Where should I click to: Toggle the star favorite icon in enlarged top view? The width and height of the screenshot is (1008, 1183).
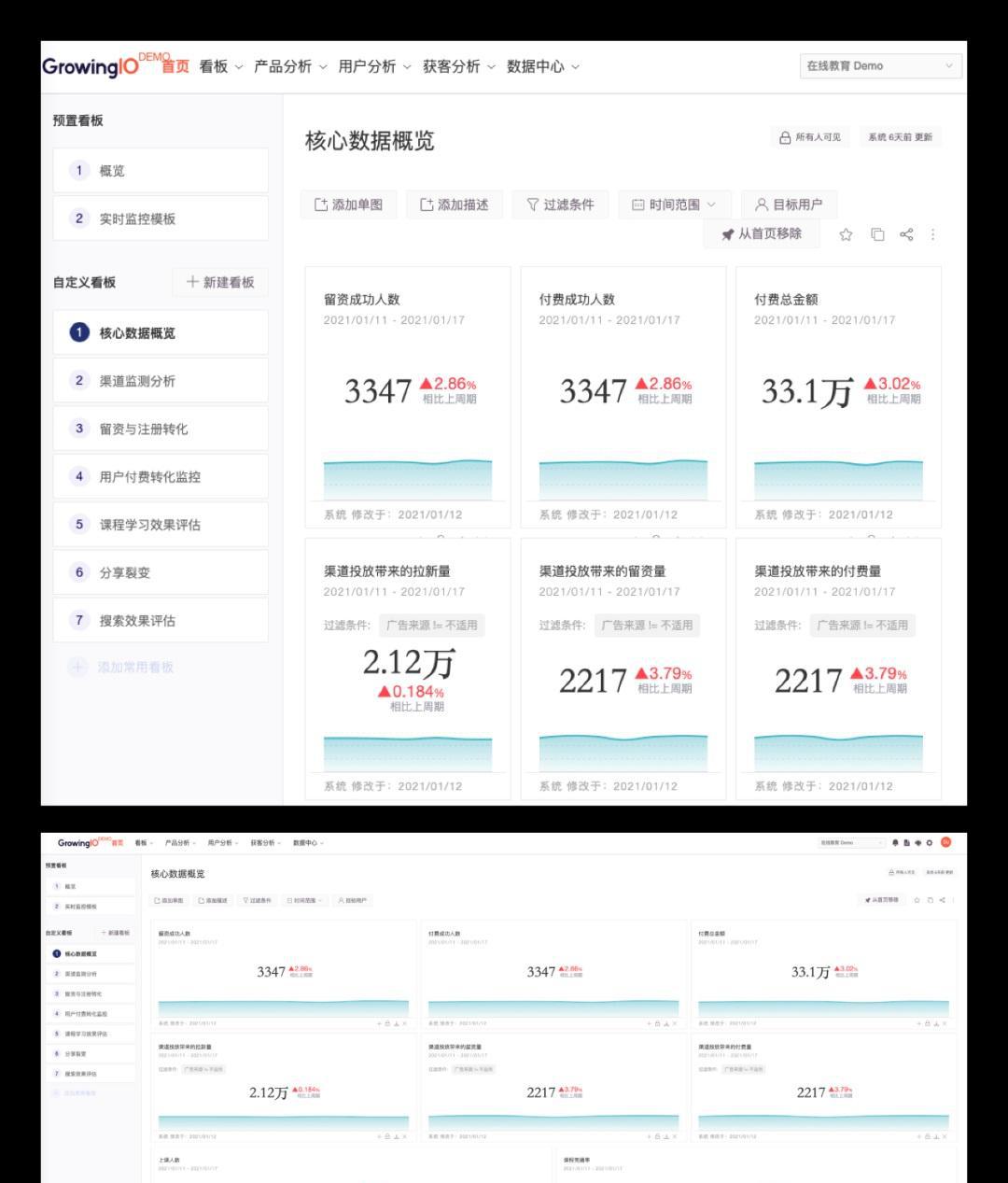[846, 234]
